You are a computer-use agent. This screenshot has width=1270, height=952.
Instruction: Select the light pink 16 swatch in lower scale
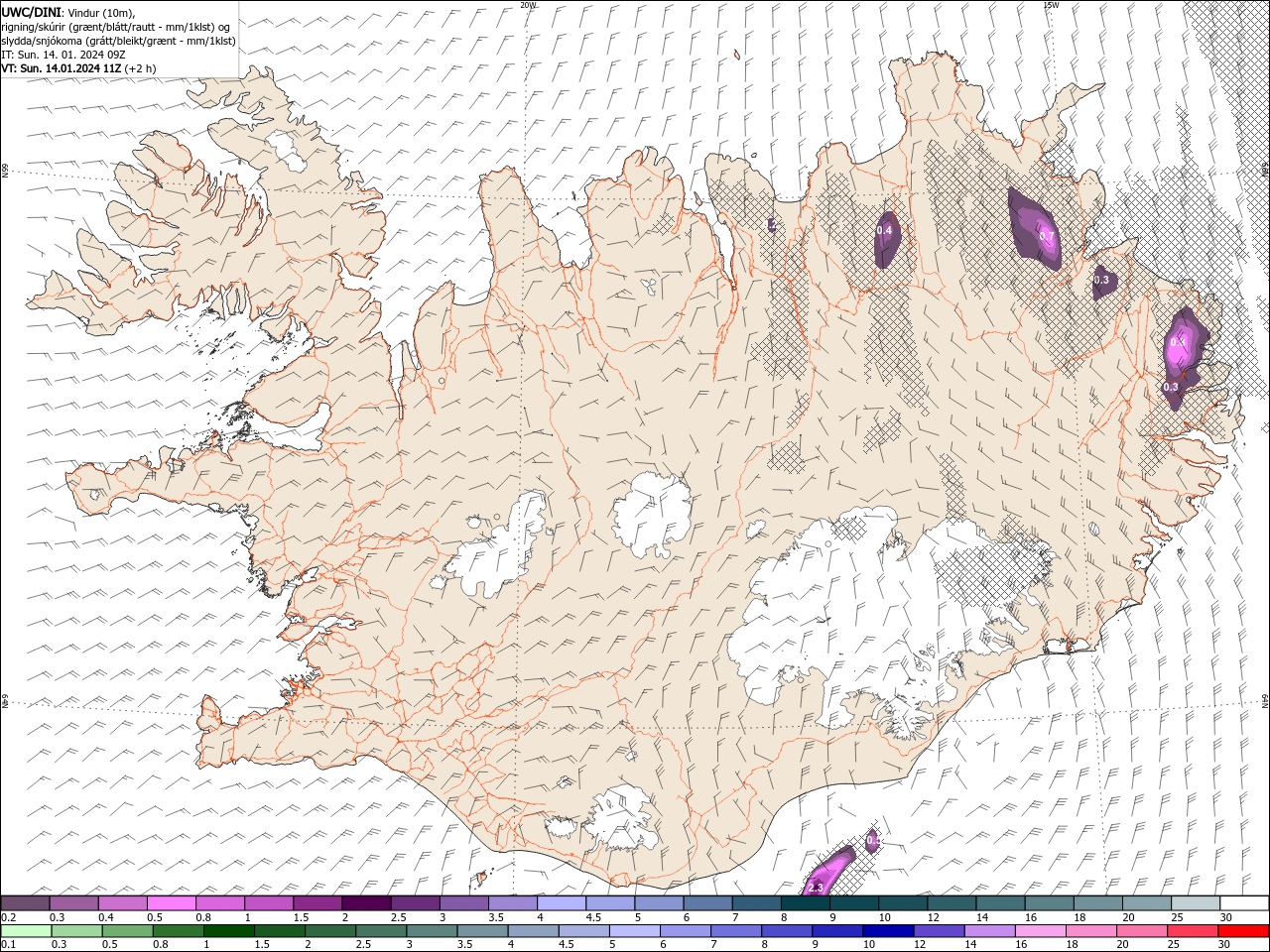pyautogui.click(x=1040, y=931)
